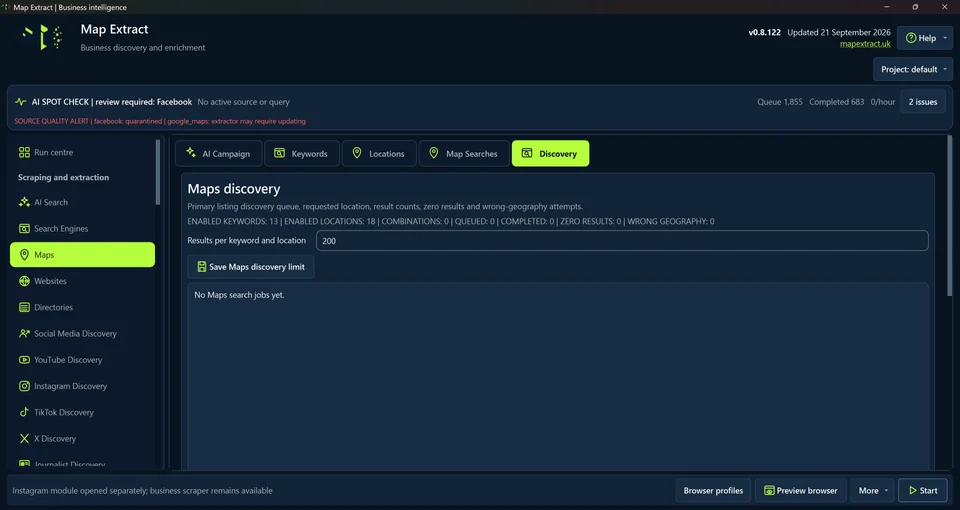Image resolution: width=960 pixels, height=510 pixels.
Task: Click the '0/hour' rate text
Action: pyautogui.click(x=883, y=102)
